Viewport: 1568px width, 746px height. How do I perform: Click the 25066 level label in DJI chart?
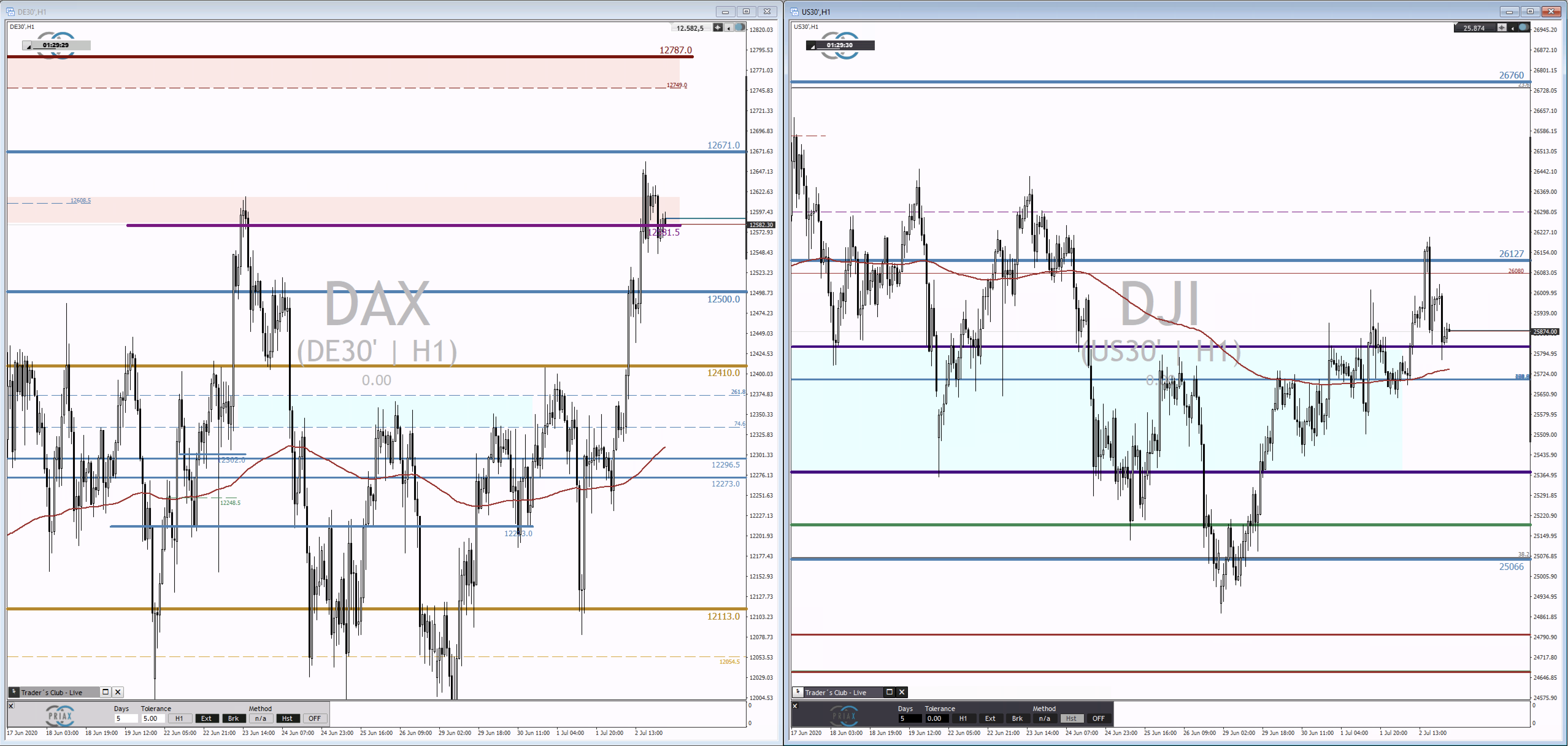point(1511,567)
